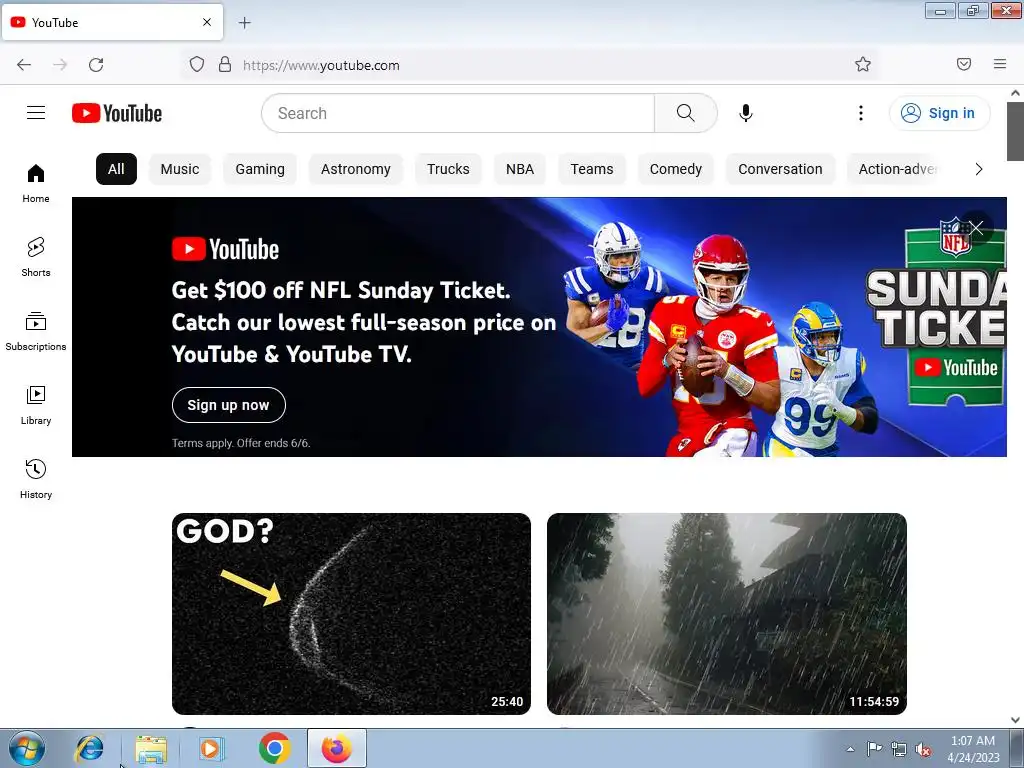The image size is (1024, 768).
Task: Open History from the sidebar
Action: pos(36,479)
